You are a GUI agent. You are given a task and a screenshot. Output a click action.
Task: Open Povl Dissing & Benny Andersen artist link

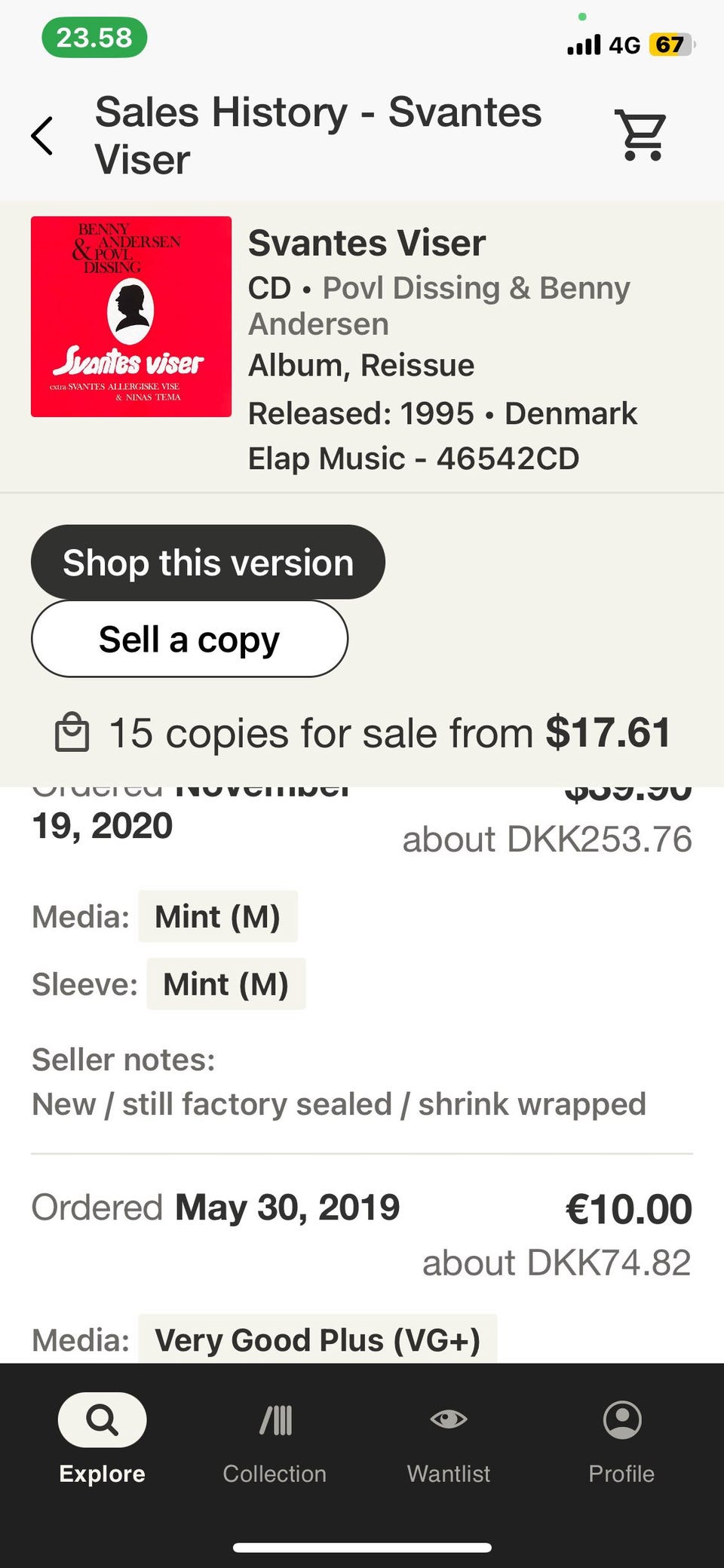pos(438,305)
